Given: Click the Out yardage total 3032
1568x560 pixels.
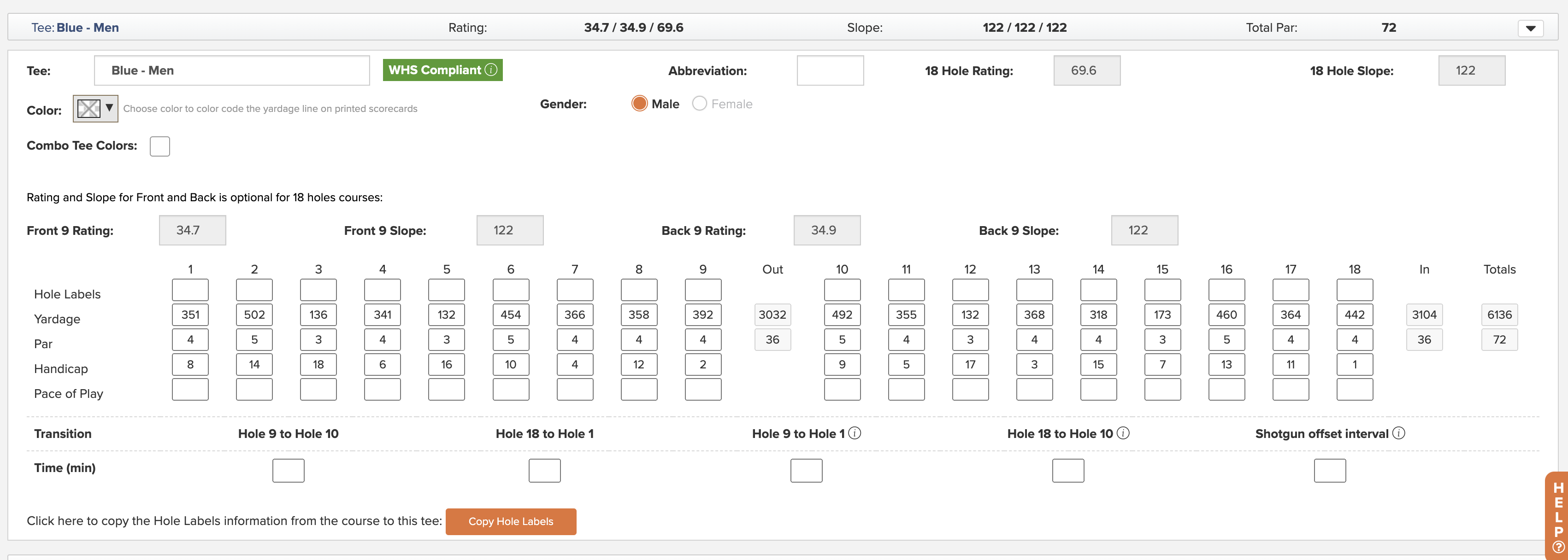Looking at the screenshot, I should 772,315.
